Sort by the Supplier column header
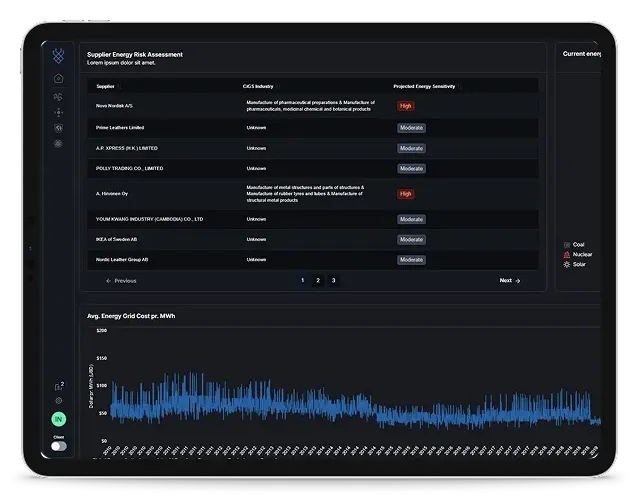Screen dimensions: 639x499 click(106, 86)
